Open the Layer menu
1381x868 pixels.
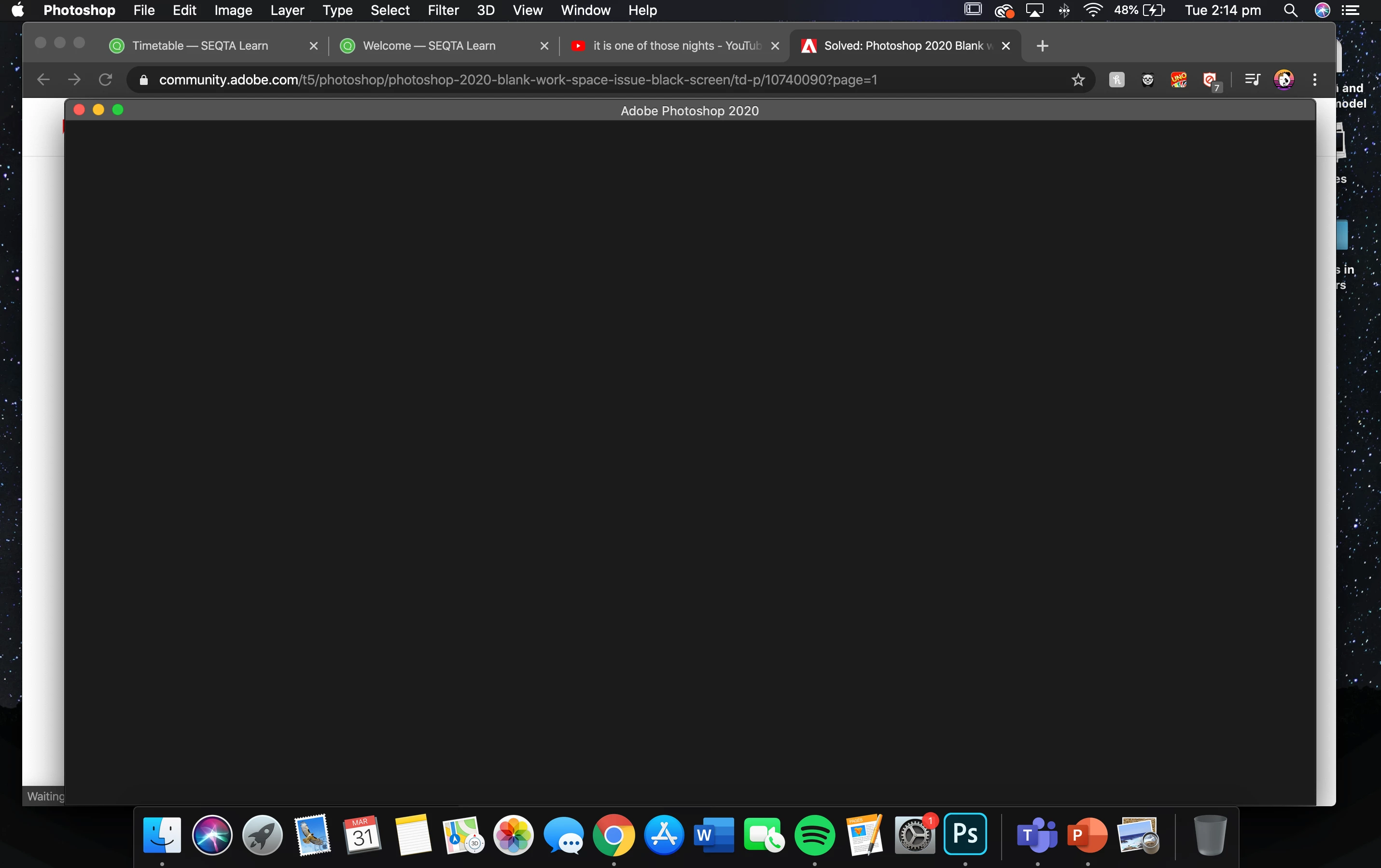(287, 10)
